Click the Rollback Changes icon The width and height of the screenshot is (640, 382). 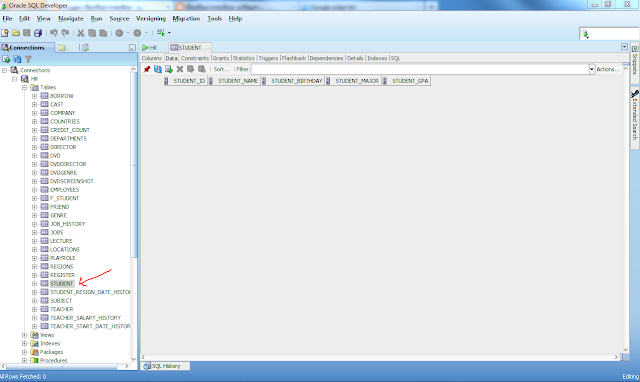pyautogui.click(x=202, y=69)
